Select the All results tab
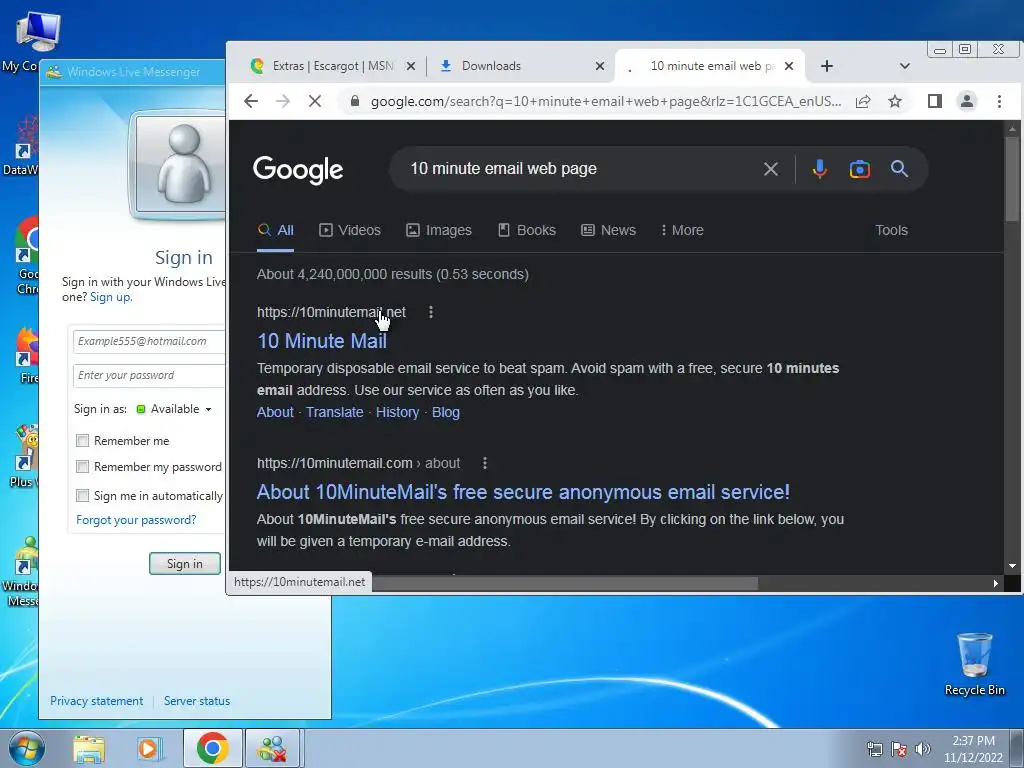The width and height of the screenshot is (1024, 768). 276,231
